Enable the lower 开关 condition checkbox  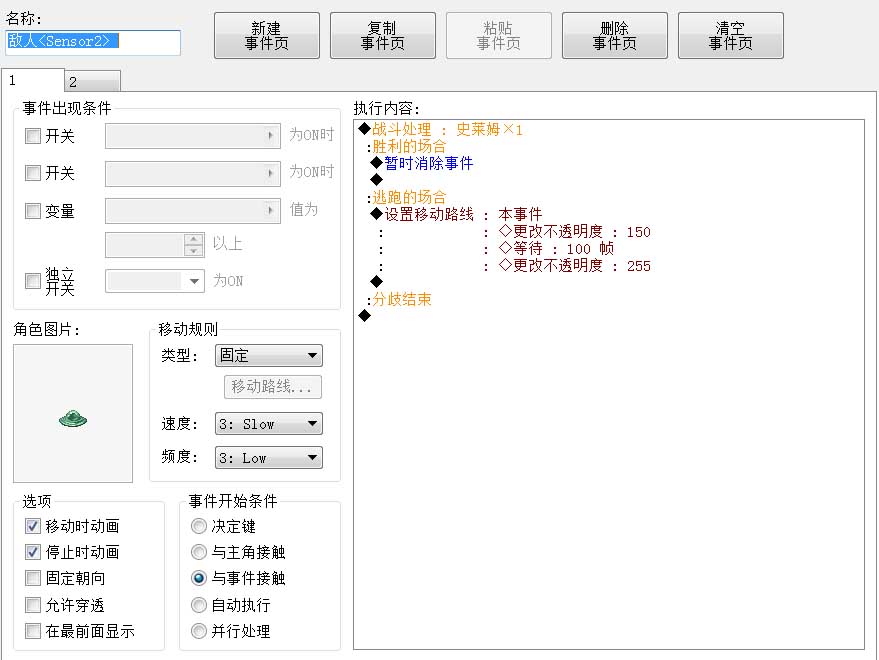(33, 173)
